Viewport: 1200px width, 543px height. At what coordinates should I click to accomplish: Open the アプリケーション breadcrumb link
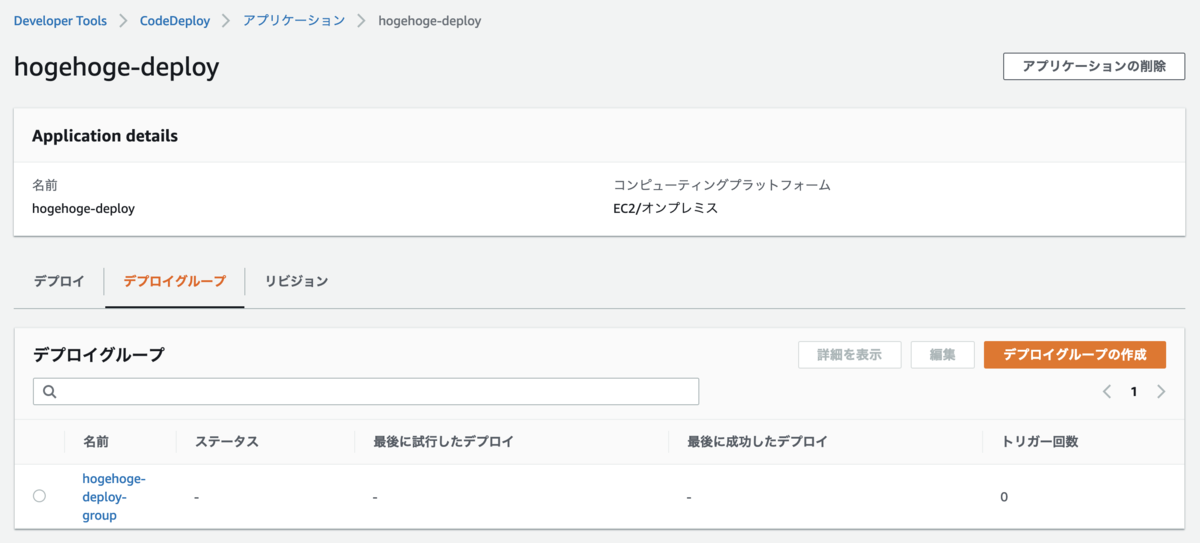294,20
